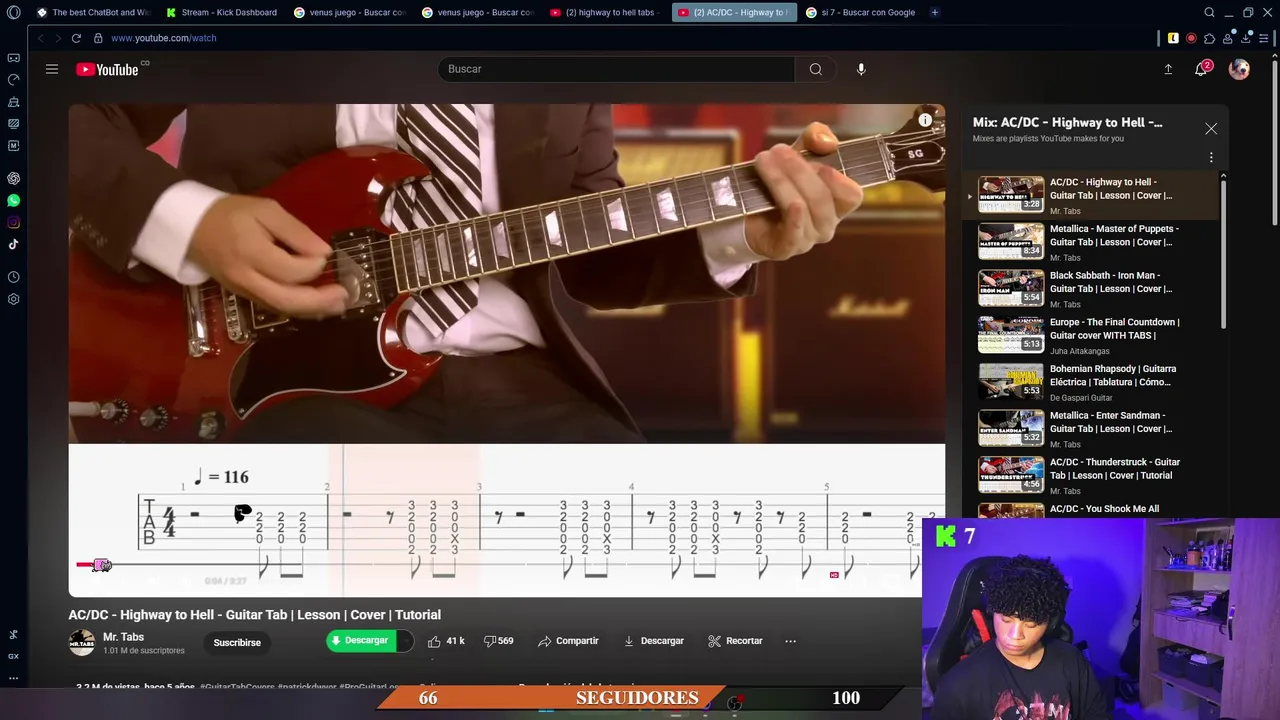Viewport: 1280px width, 720px height.
Task: Open History clock in Opera sidebar
Action: (13, 277)
